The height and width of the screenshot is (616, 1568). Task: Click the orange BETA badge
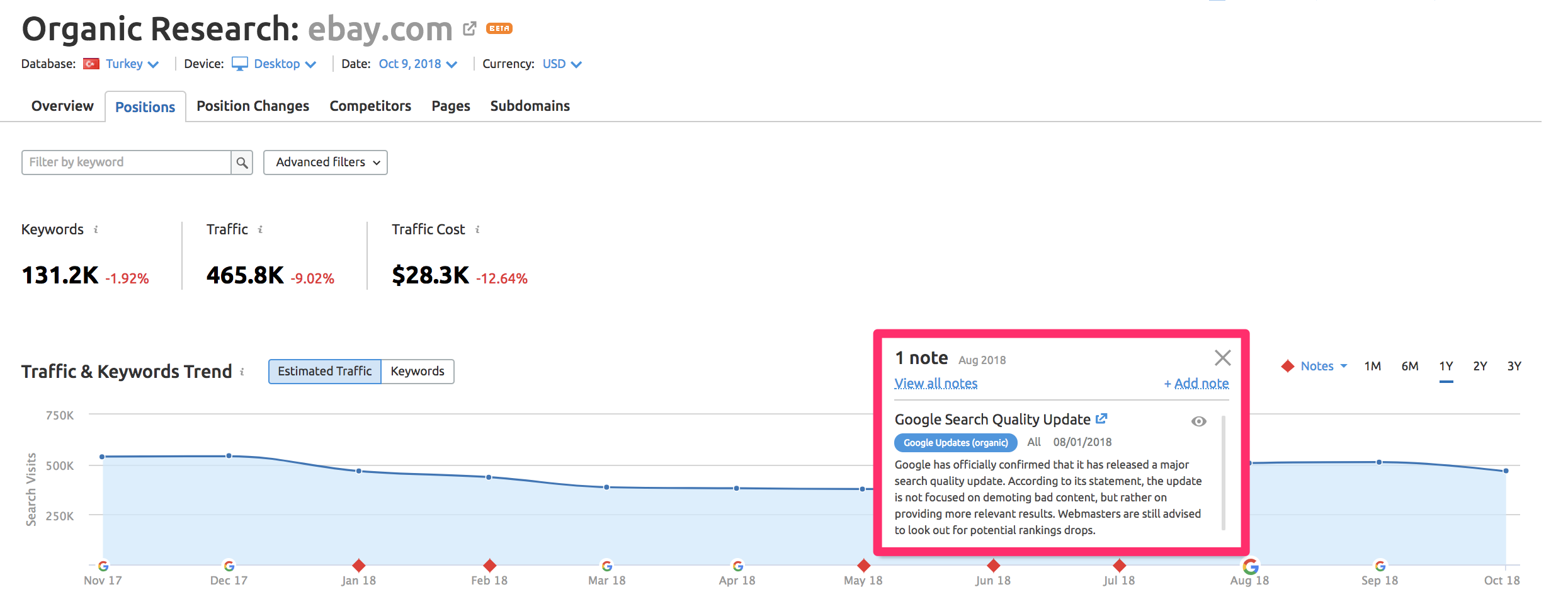499,28
